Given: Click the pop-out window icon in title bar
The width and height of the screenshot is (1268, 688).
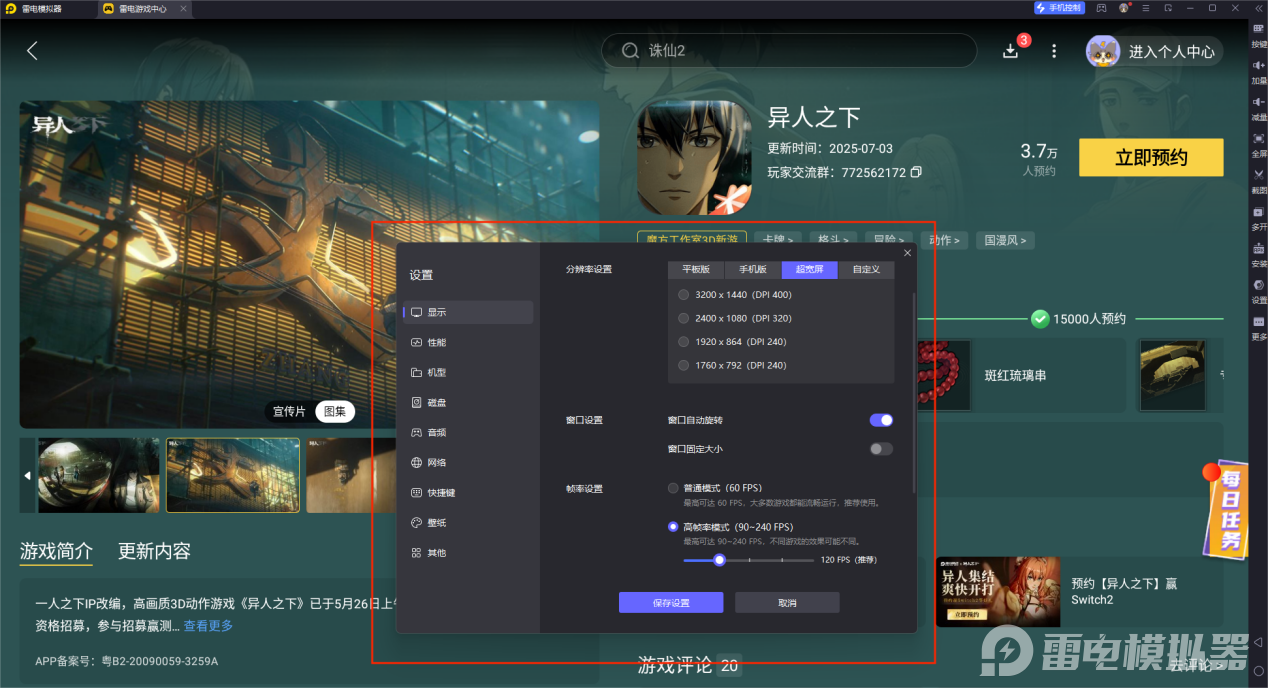Looking at the screenshot, I should (1168, 8).
